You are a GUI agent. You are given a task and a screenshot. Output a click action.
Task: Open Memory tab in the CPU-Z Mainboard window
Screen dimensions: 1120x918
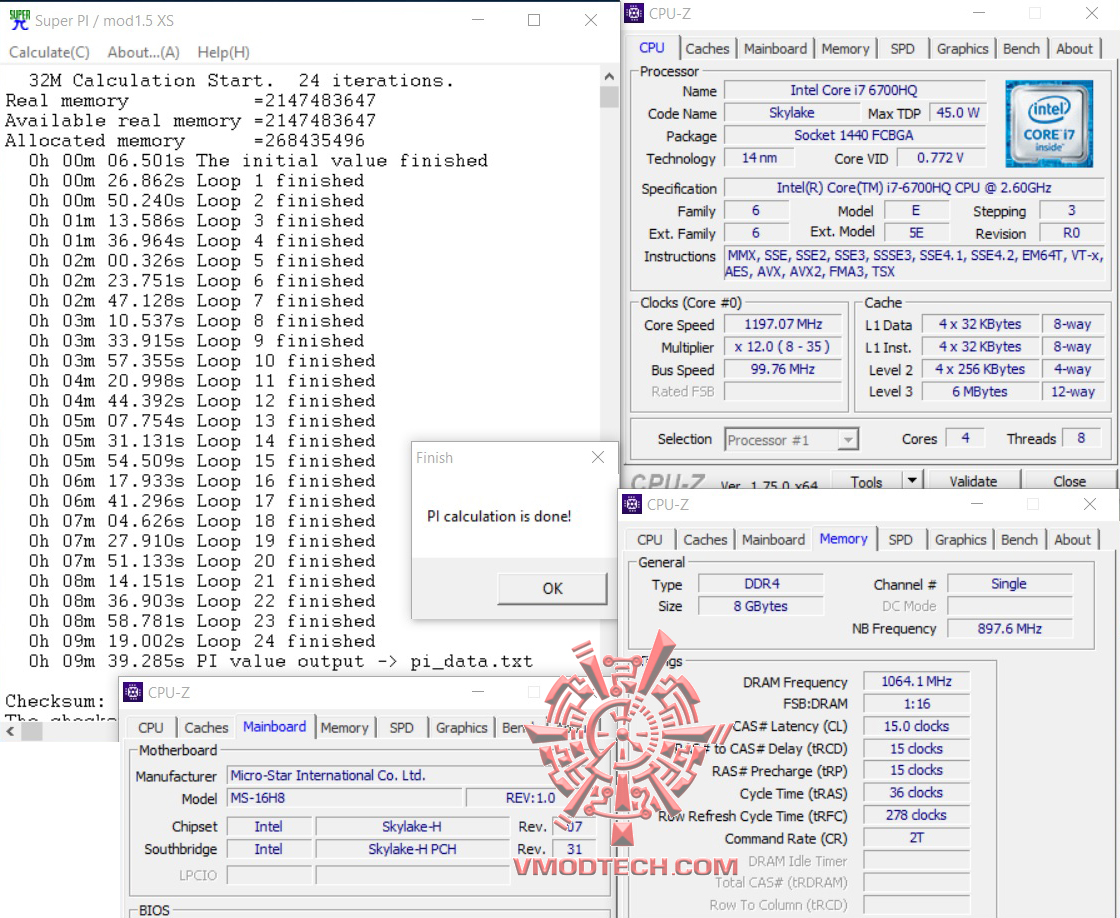coord(344,727)
